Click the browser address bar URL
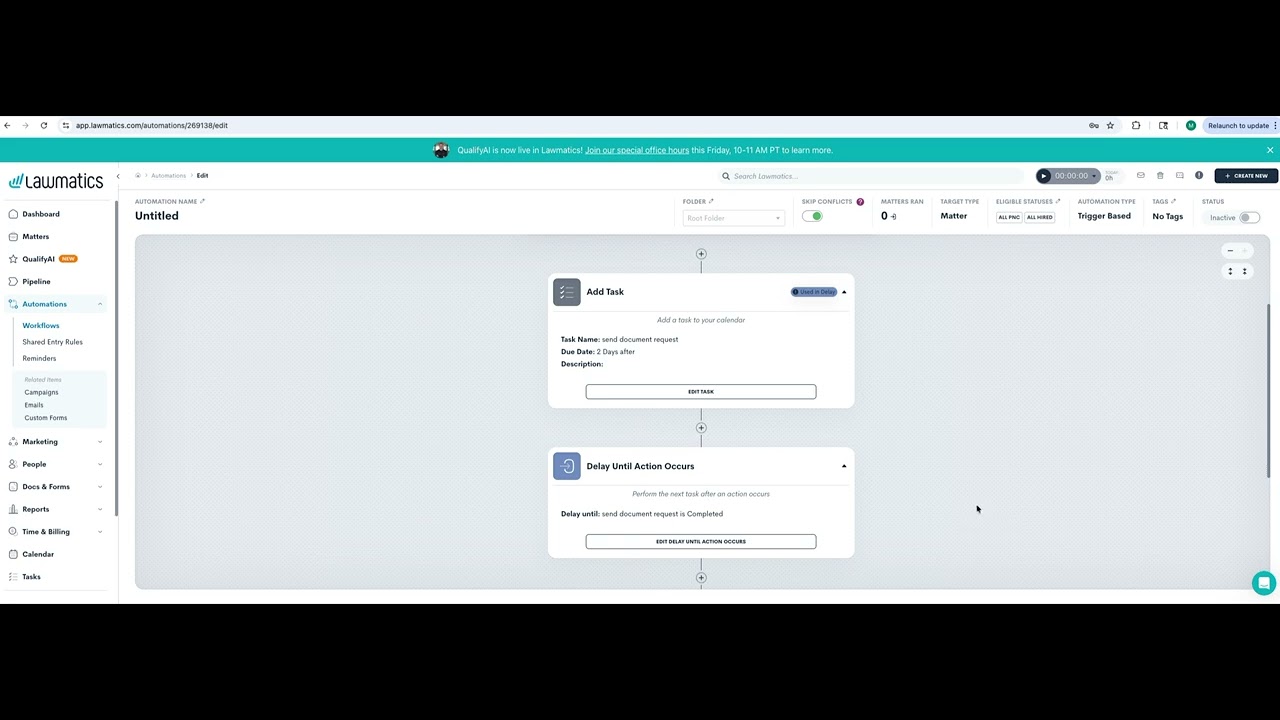The image size is (1280, 720). click(152, 126)
